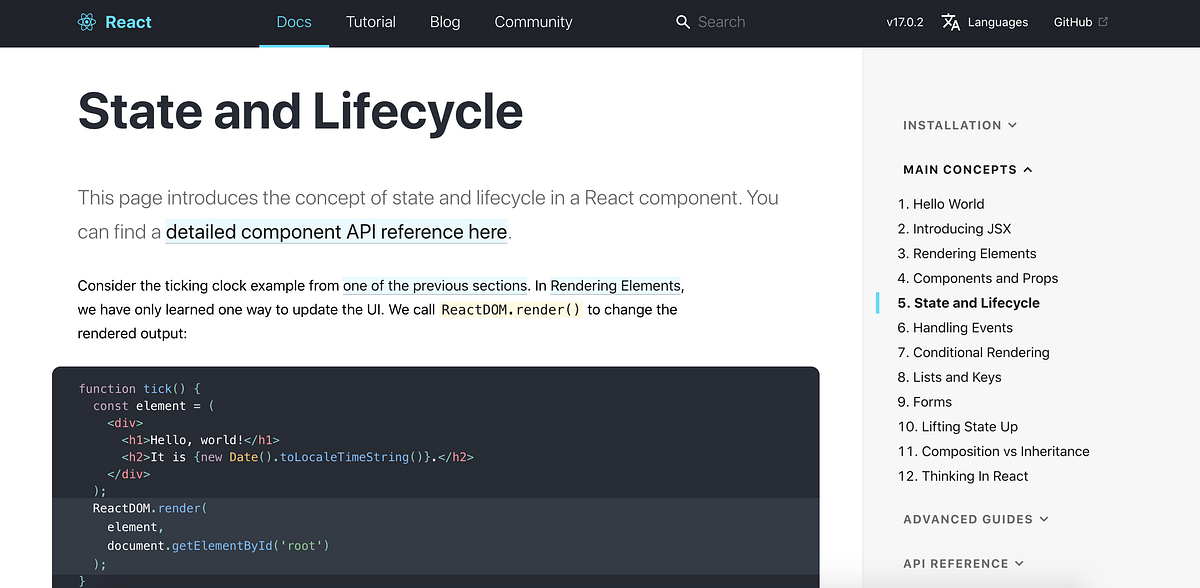Expand the API REFERENCE section

(x=963, y=563)
